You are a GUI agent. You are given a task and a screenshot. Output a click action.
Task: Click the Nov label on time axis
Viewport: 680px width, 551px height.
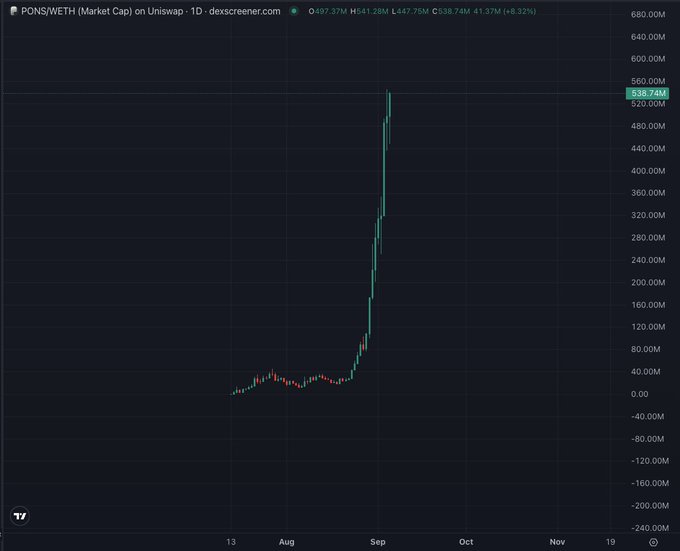[557, 542]
